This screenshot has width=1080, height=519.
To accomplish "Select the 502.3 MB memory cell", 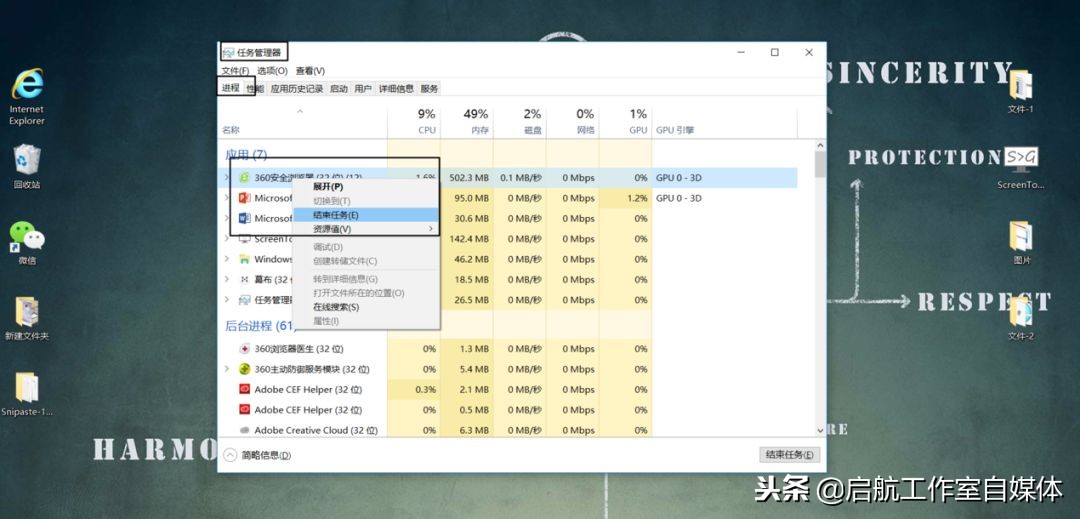I will coord(467,178).
